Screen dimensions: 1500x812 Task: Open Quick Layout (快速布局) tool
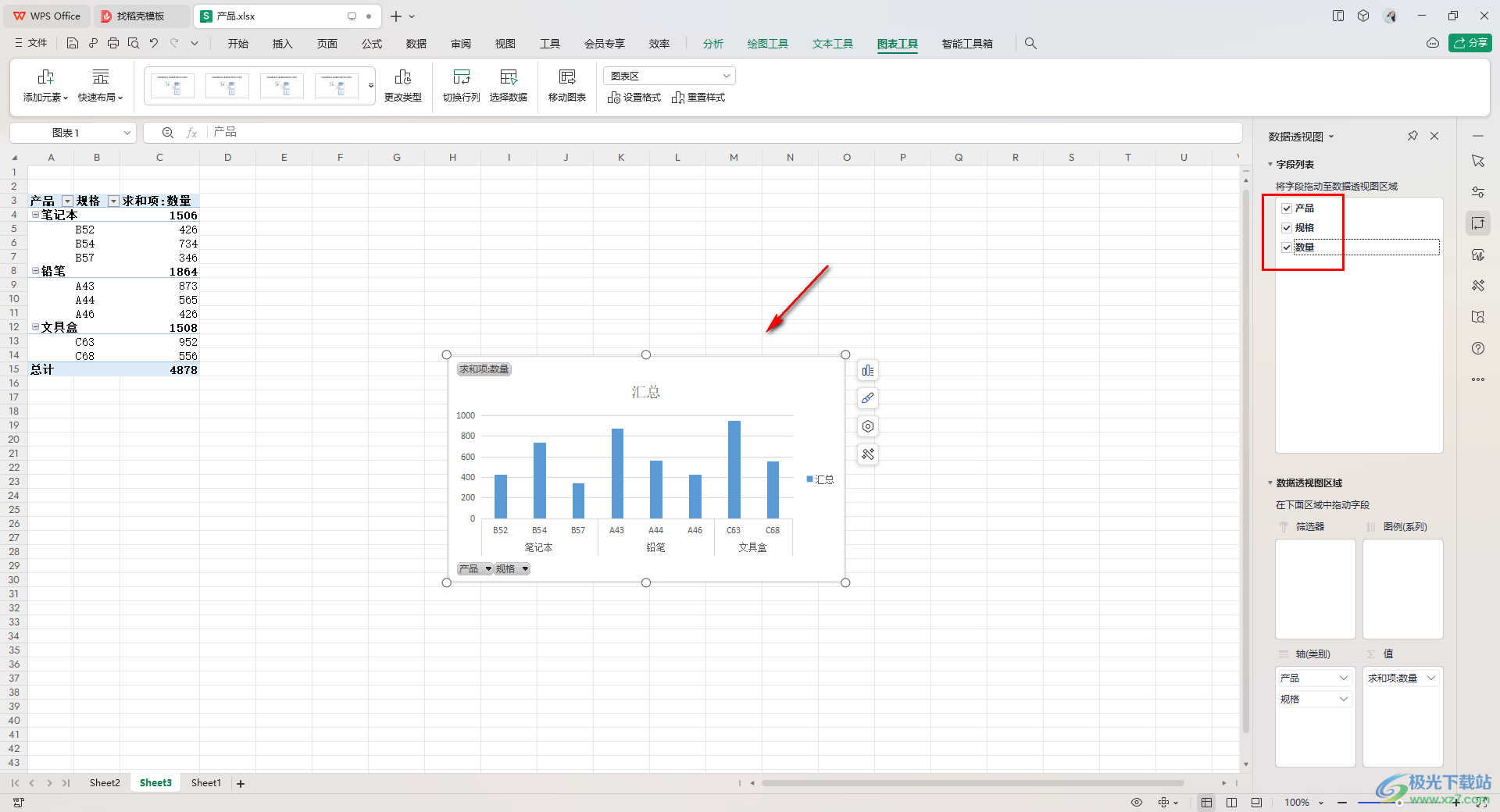pyautogui.click(x=101, y=86)
